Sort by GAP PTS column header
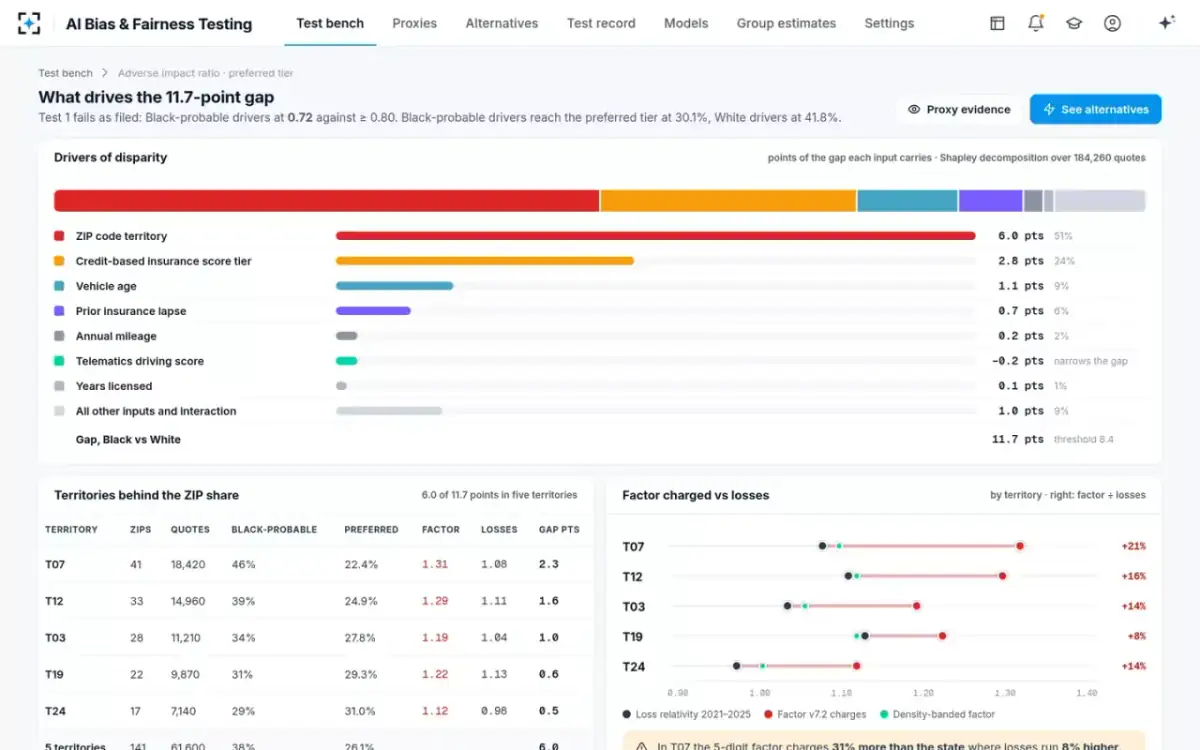 [x=559, y=529]
